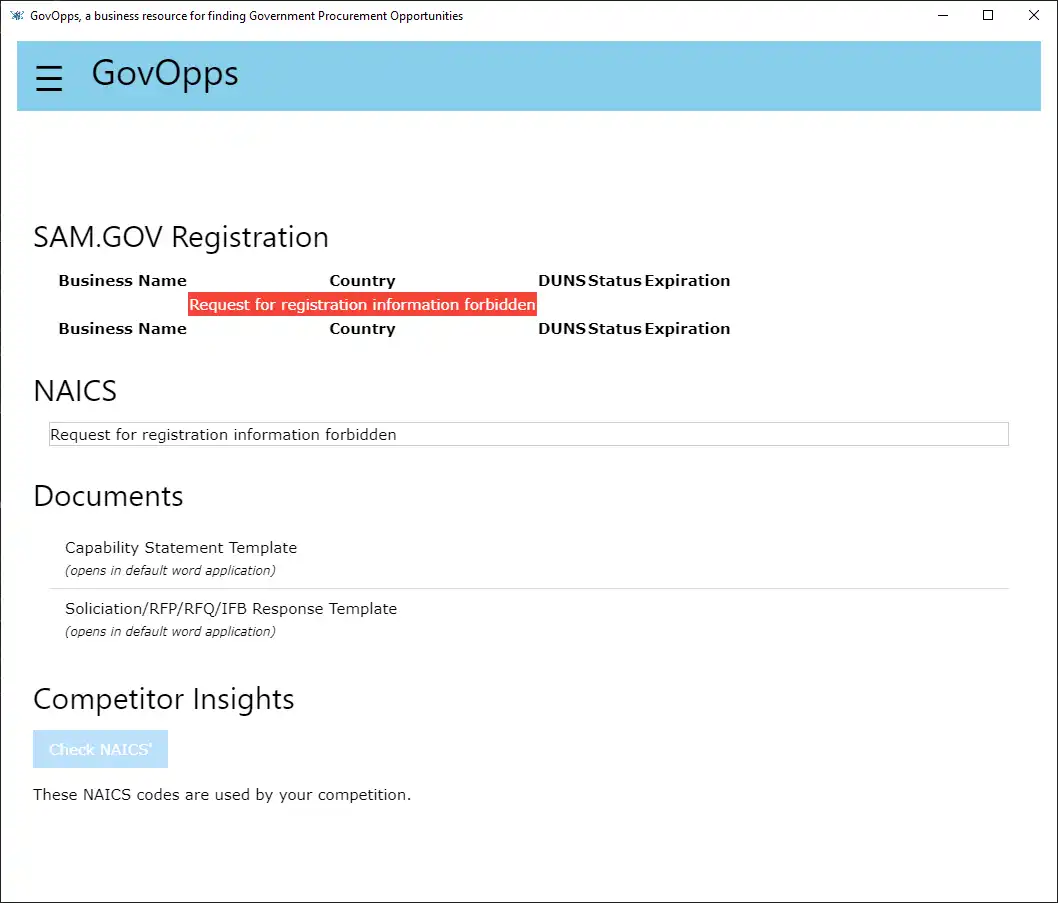Open the Capability Statement Template document
The width and height of the screenshot is (1058, 903).
[181, 547]
